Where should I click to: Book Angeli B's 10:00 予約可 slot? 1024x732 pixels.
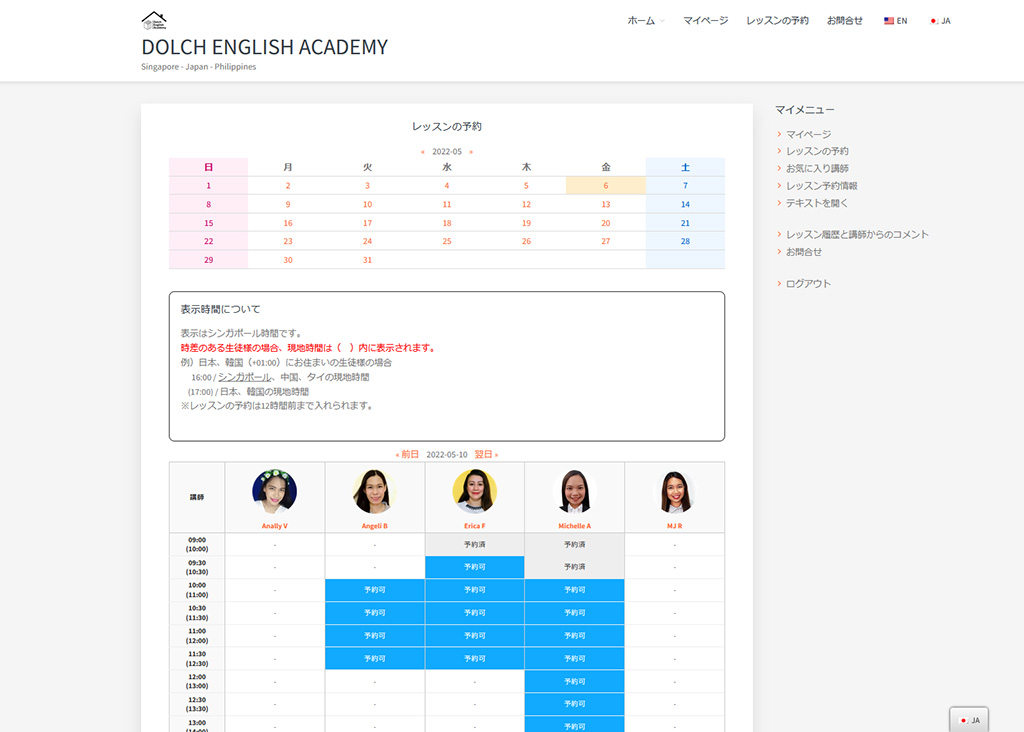coord(375,590)
